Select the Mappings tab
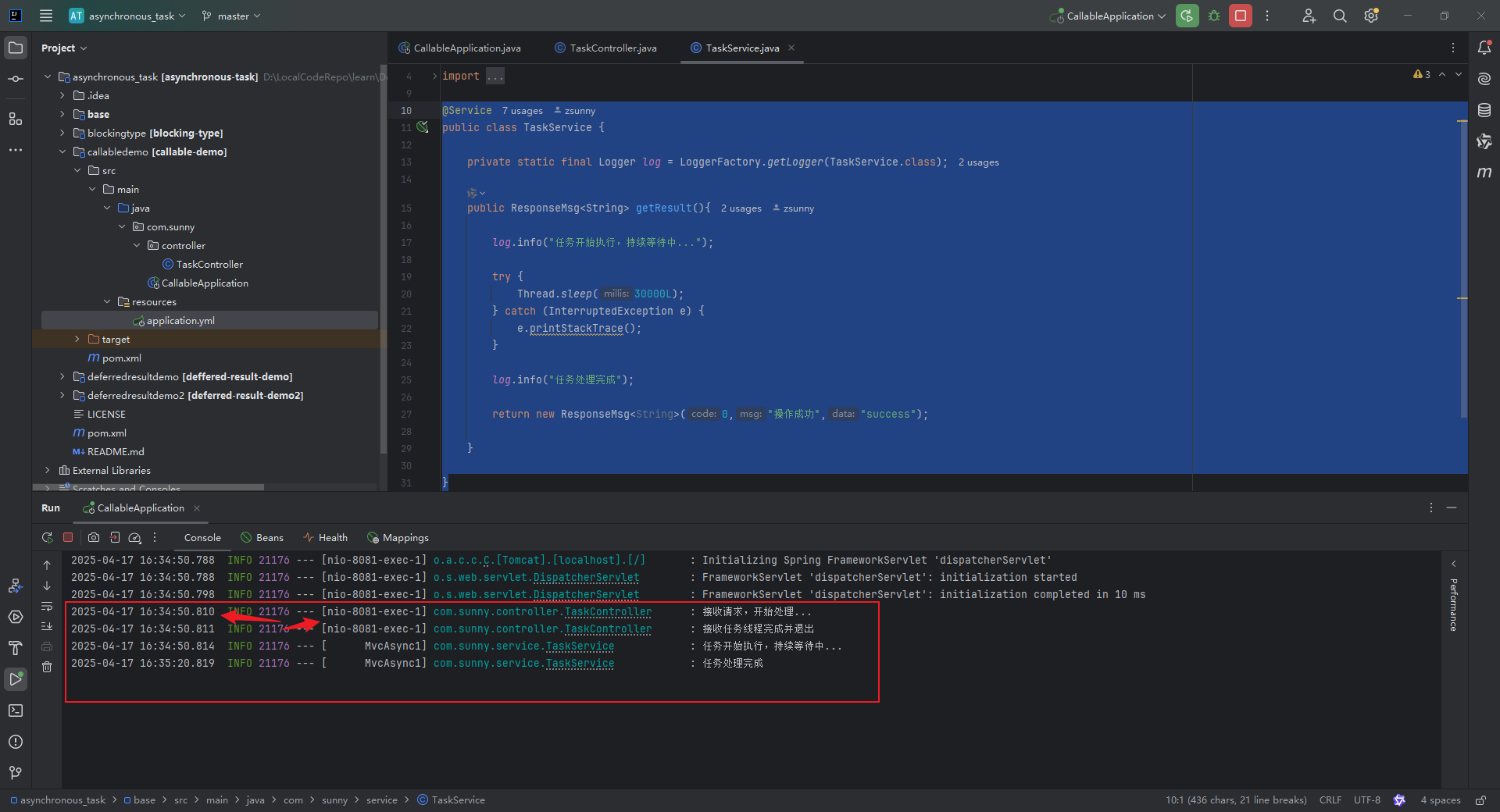 pos(398,537)
